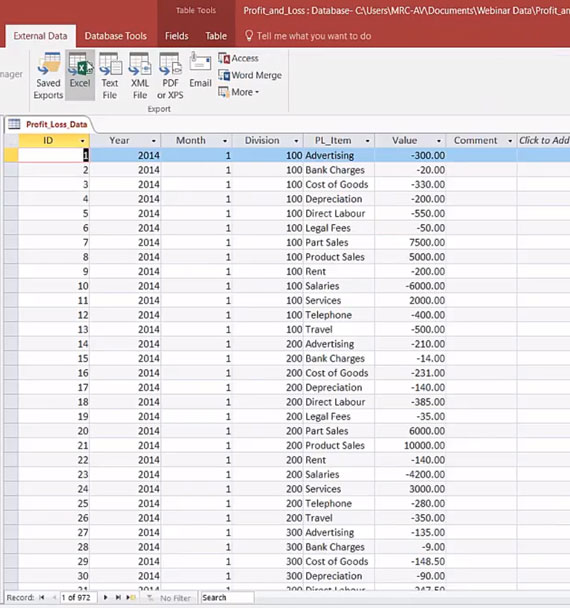Switch to the External Data ribbon tab
This screenshot has width=570, height=608.
tap(40, 36)
